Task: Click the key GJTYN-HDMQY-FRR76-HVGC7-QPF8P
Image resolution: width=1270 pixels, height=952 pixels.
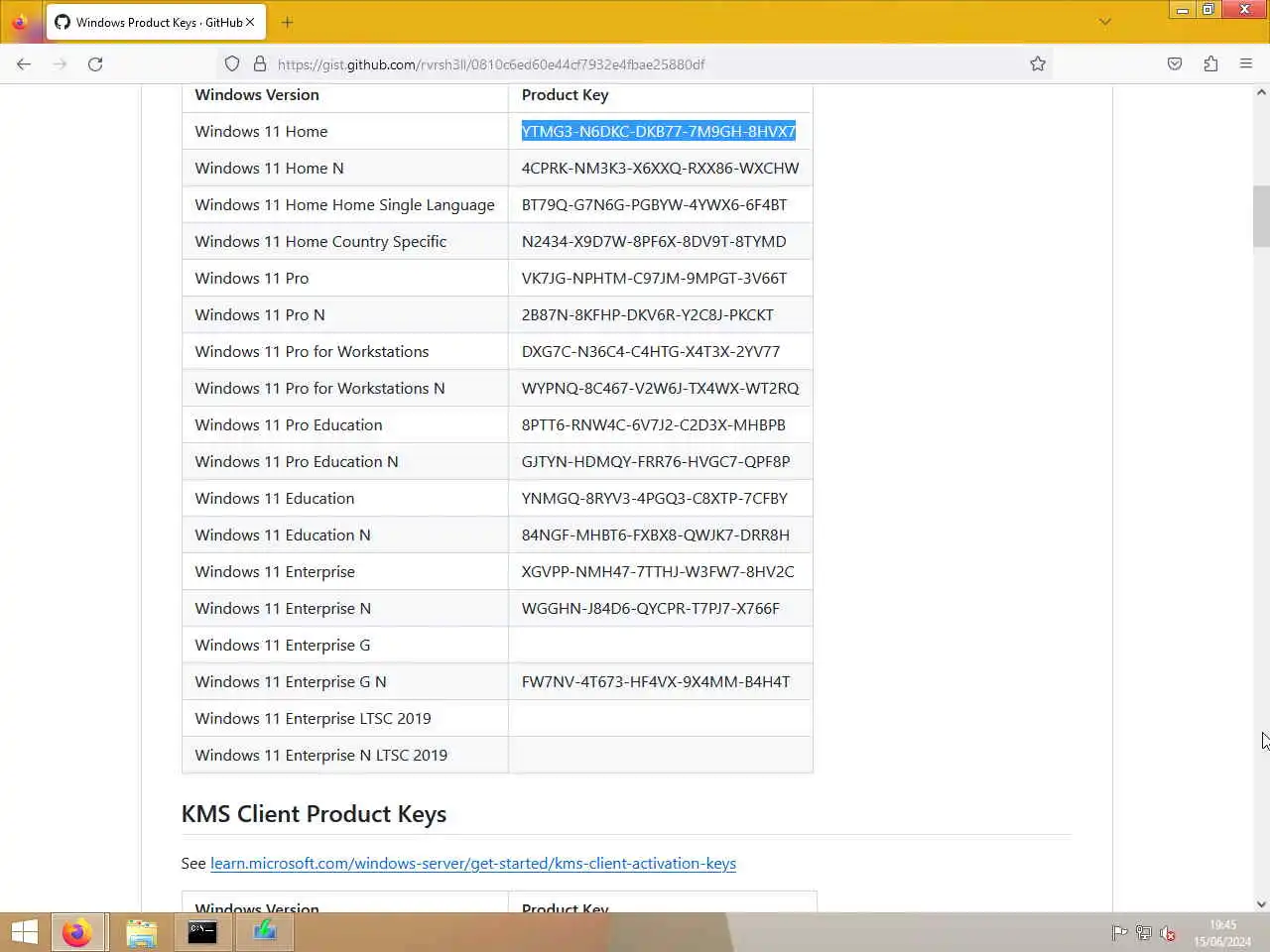Action: [656, 461]
